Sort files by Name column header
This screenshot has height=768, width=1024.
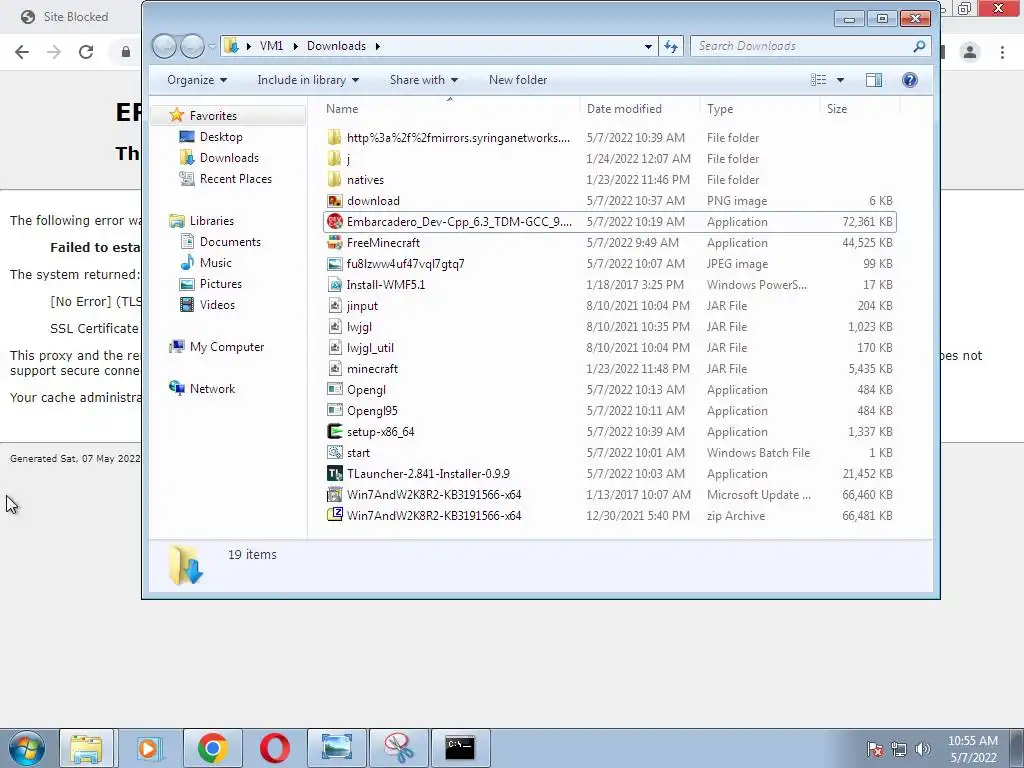(x=449, y=109)
